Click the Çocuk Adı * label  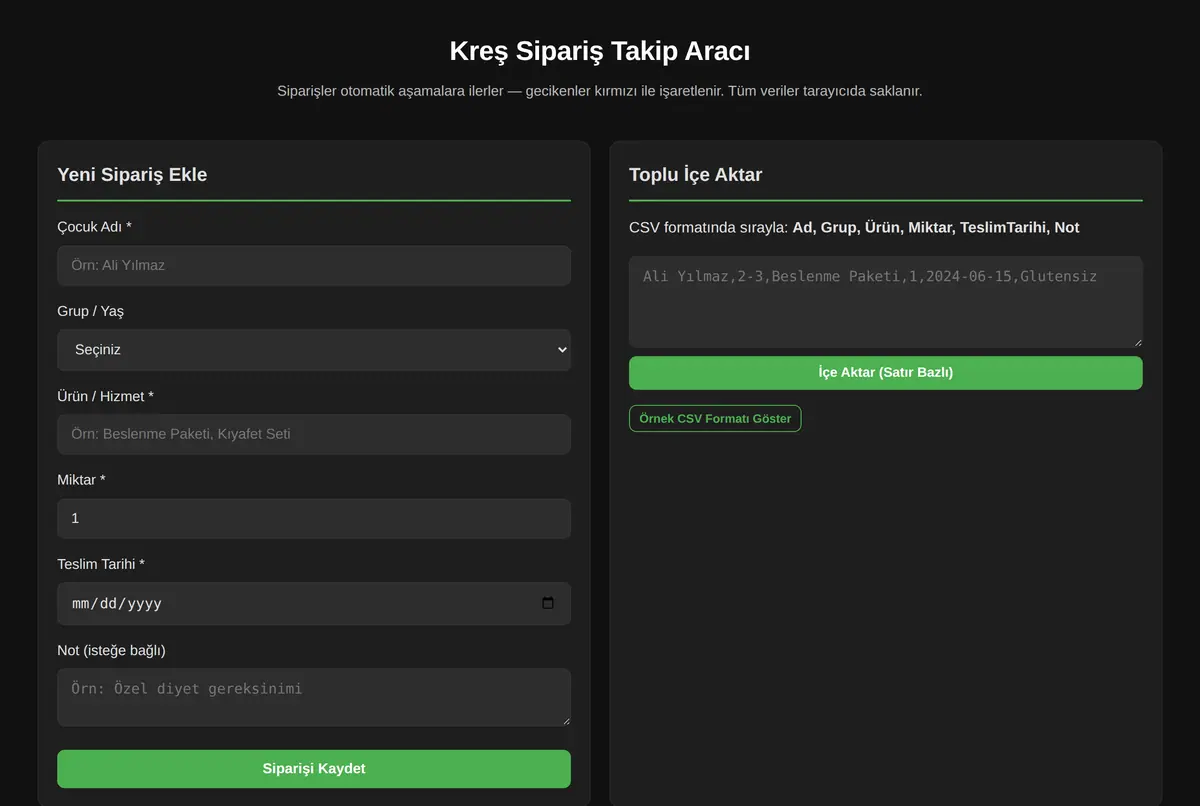[94, 227]
